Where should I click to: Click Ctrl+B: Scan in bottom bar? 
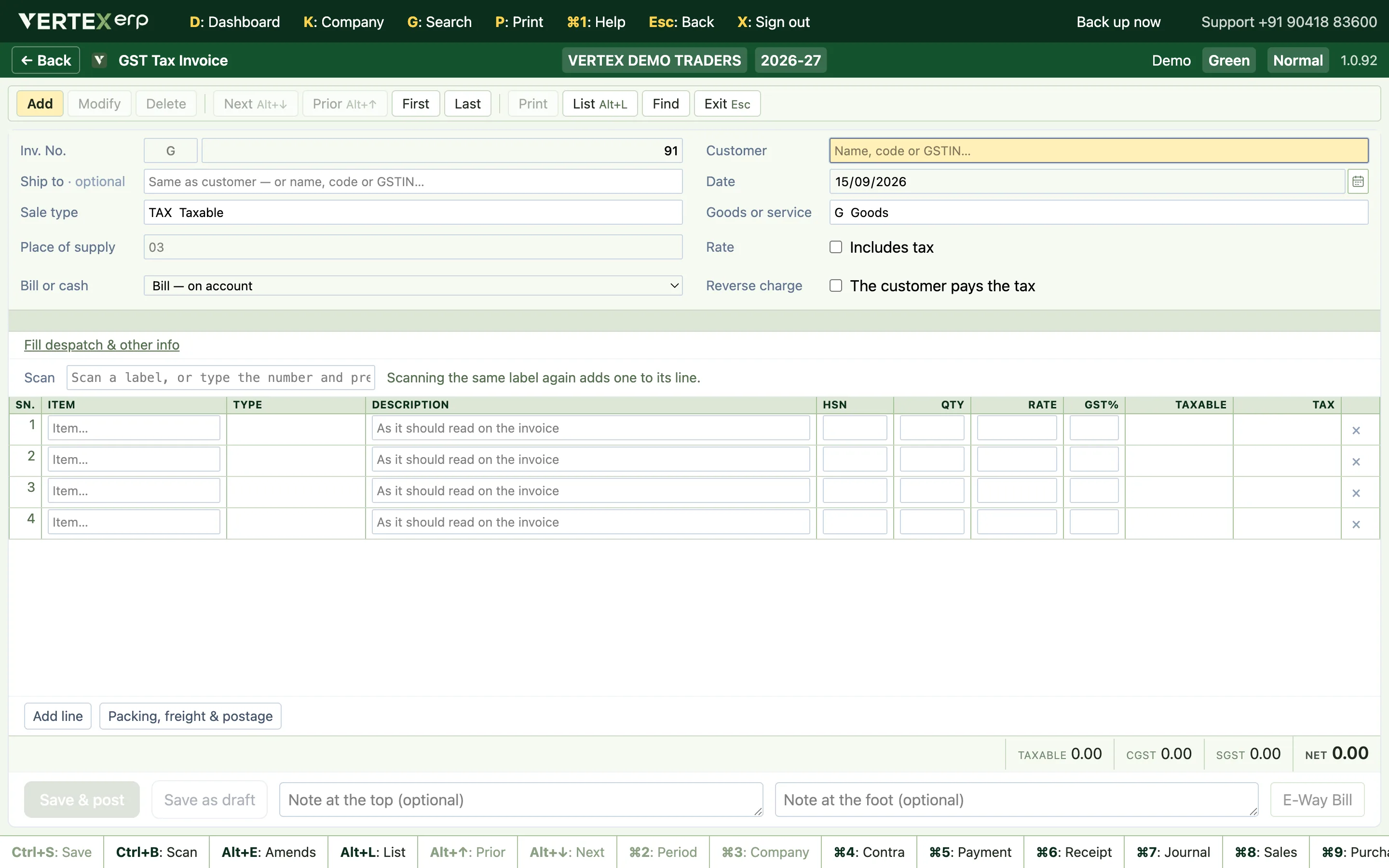point(156,852)
